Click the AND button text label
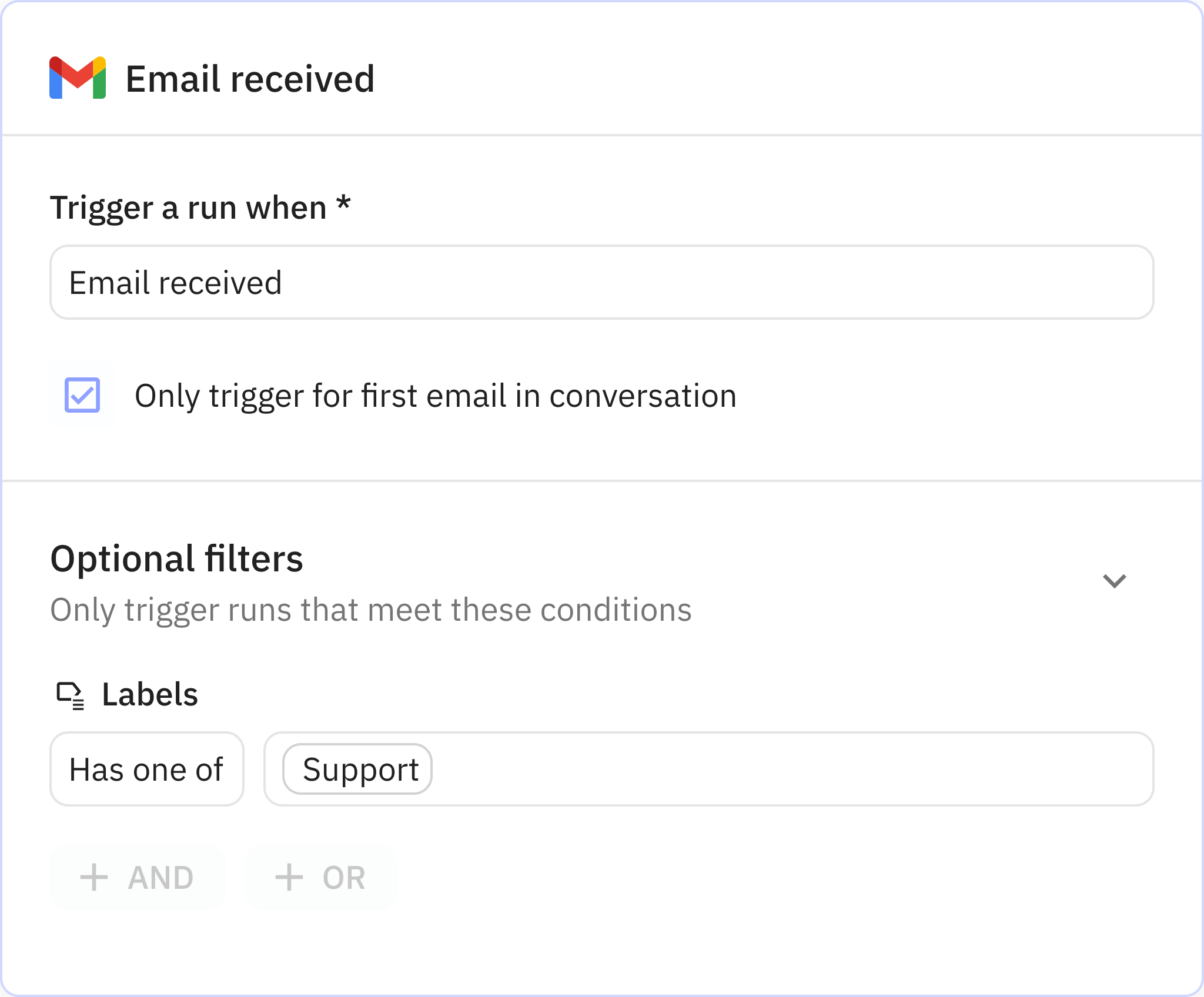 161,878
